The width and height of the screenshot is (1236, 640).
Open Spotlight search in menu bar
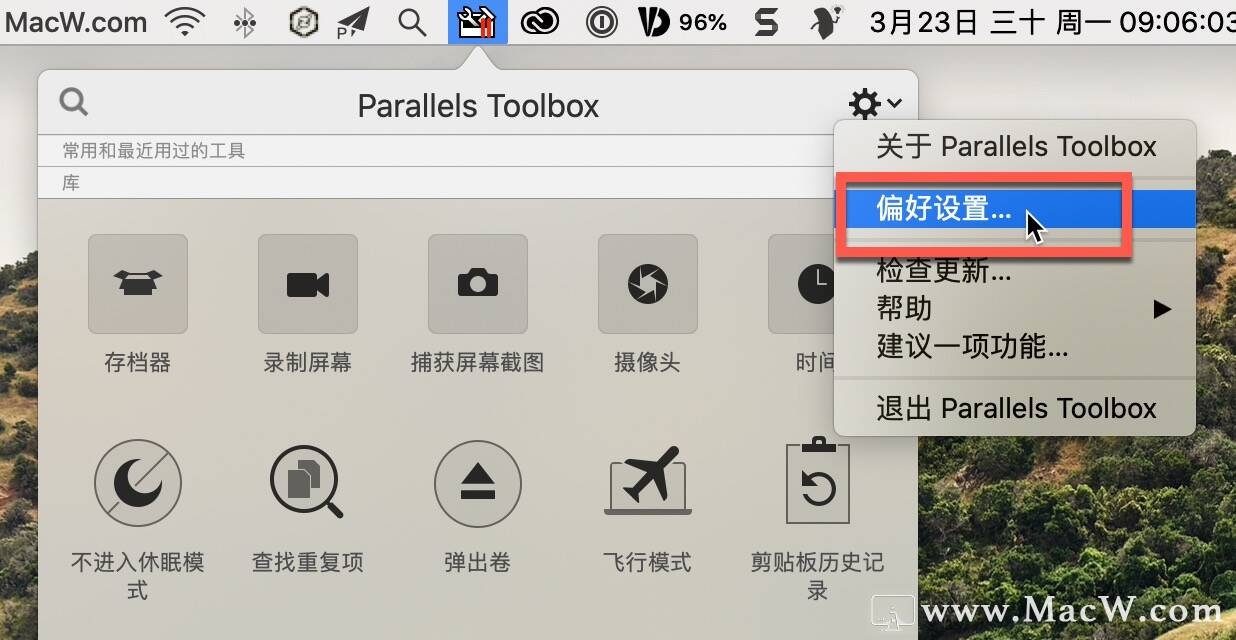click(x=412, y=22)
